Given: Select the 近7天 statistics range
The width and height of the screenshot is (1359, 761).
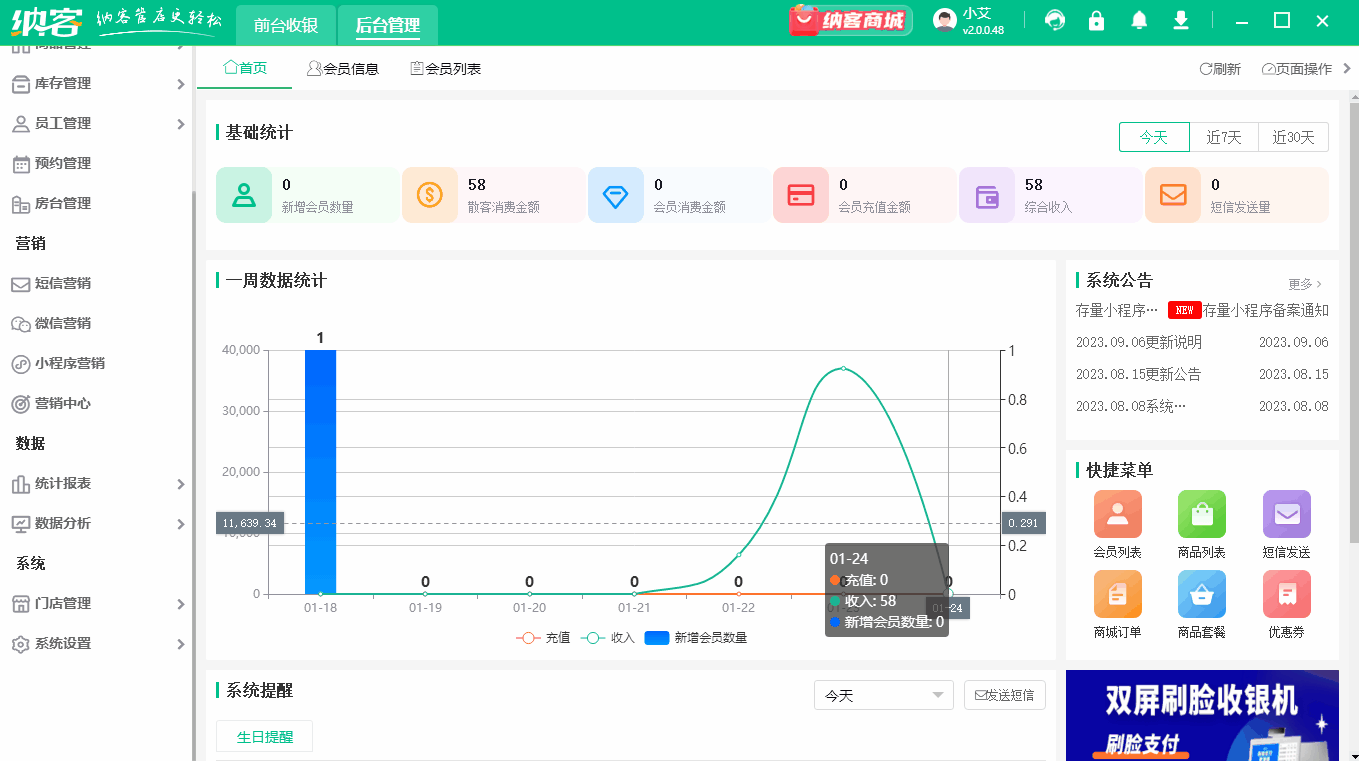Looking at the screenshot, I should point(1223,137).
